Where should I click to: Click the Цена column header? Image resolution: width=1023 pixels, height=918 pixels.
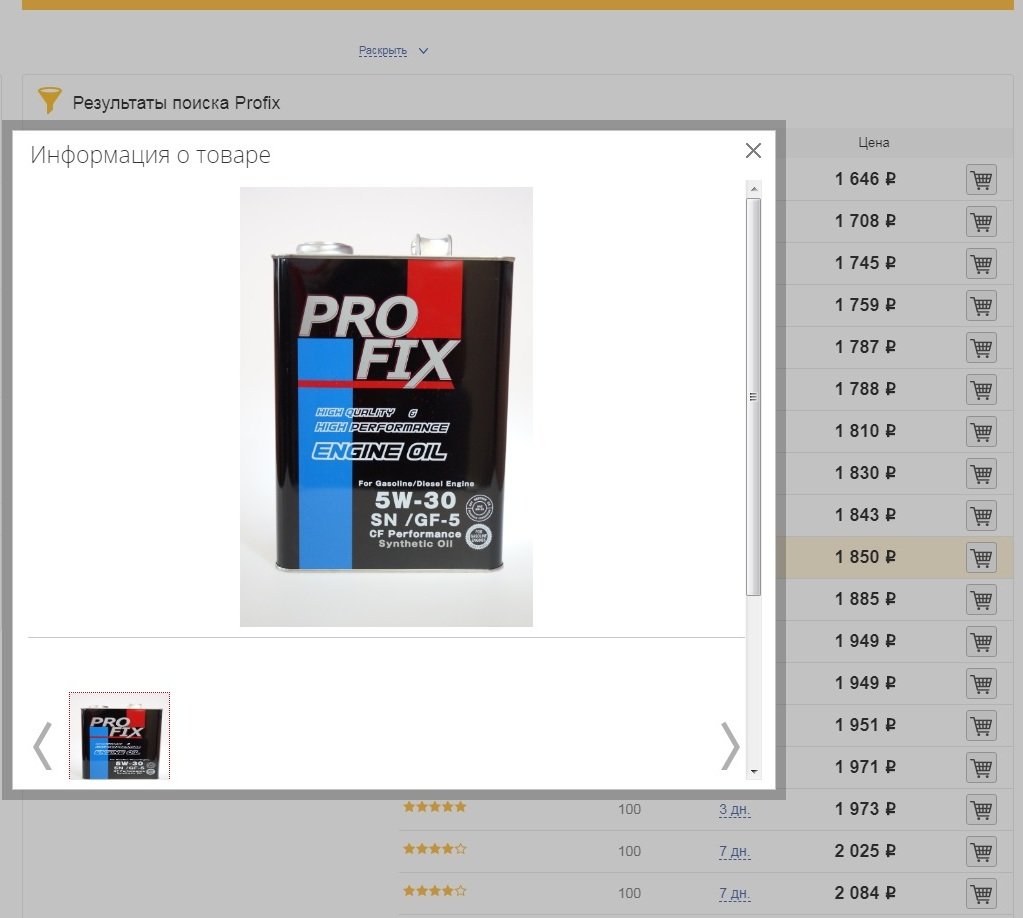[x=874, y=142]
